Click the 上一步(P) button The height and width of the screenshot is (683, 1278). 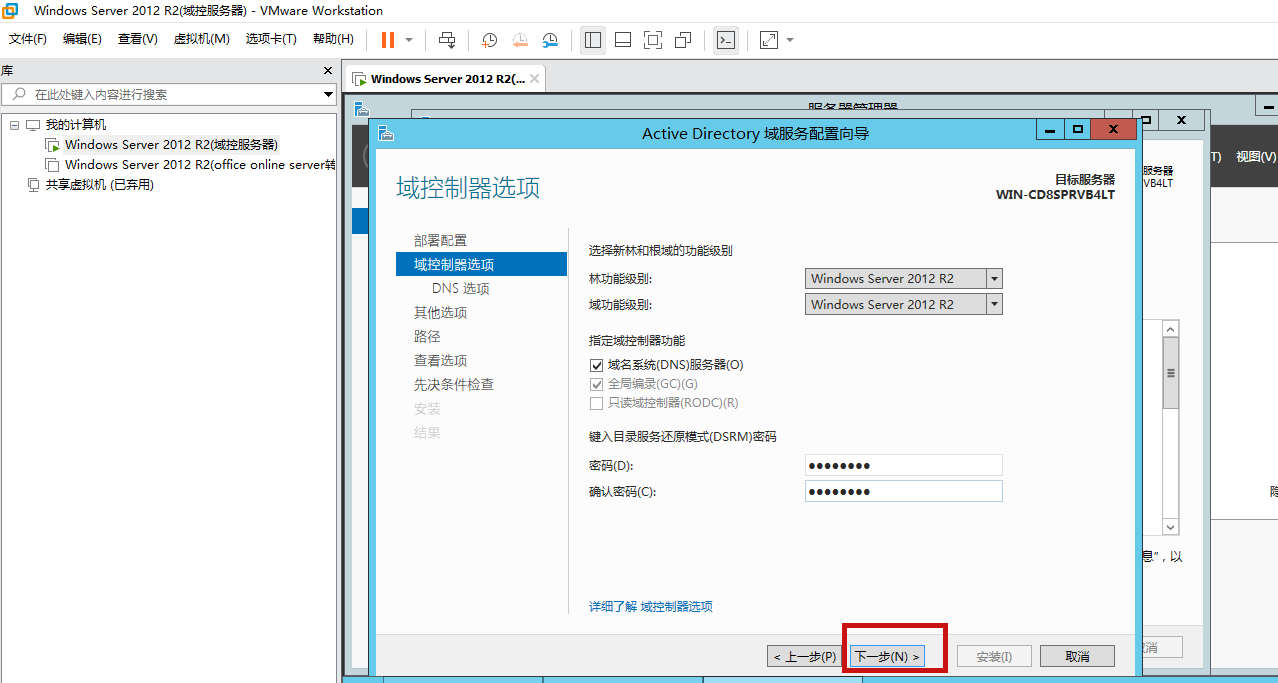tap(805, 657)
